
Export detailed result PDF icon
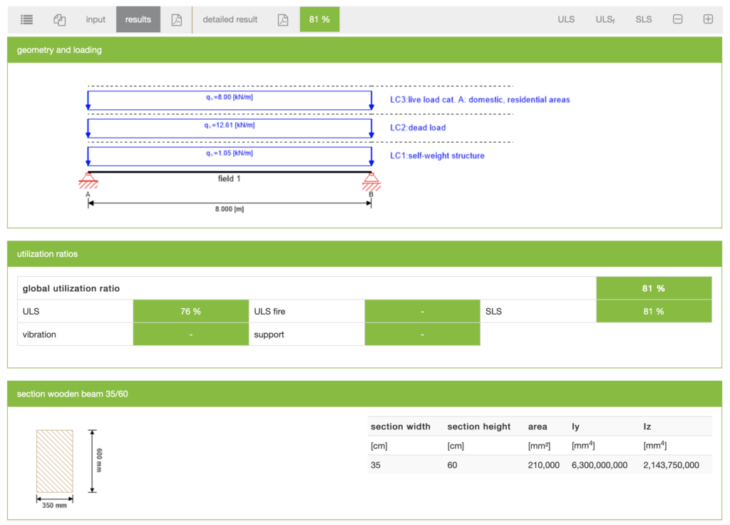pyautogui.click(x=283, y=19)
